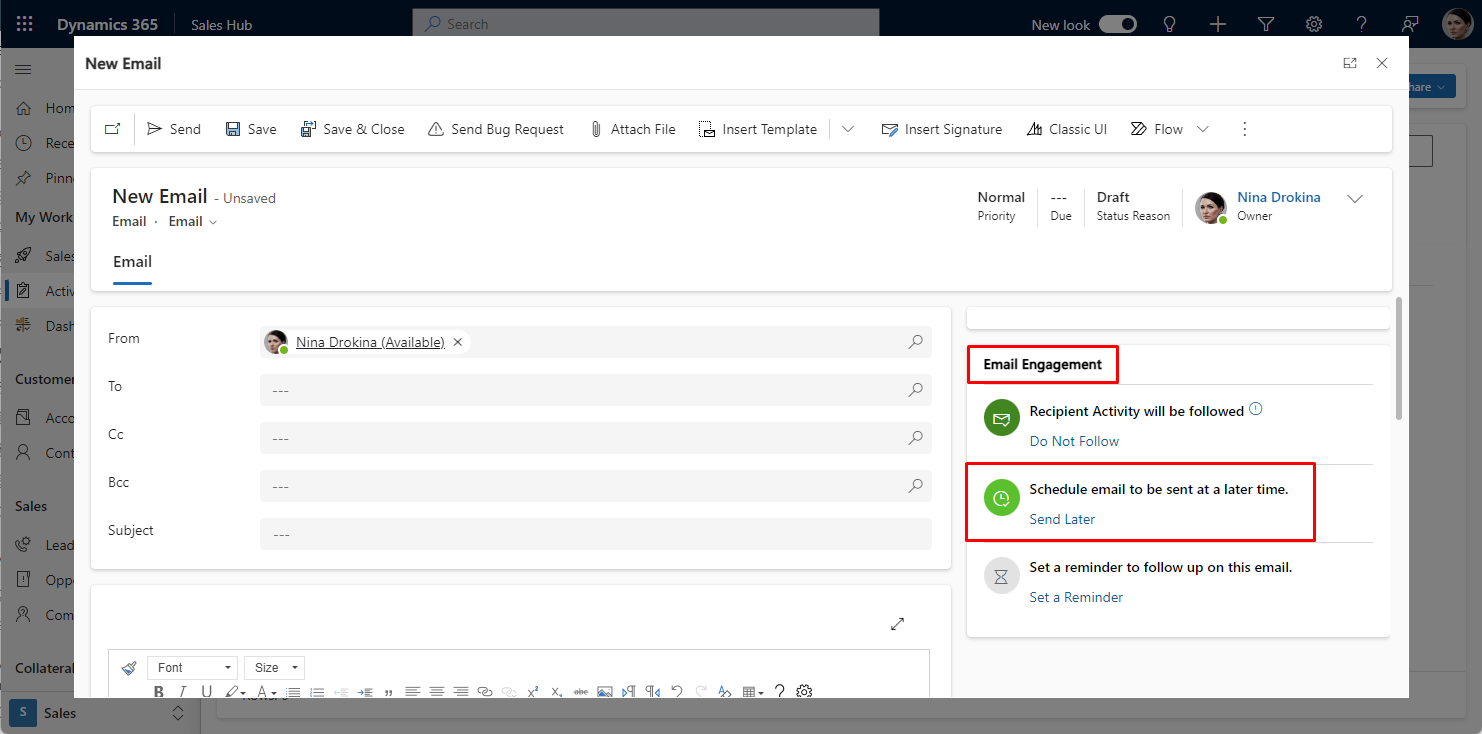Open owner Nina Drokina link
This screenshot has width=1482, height=734.
[1279, 197]
